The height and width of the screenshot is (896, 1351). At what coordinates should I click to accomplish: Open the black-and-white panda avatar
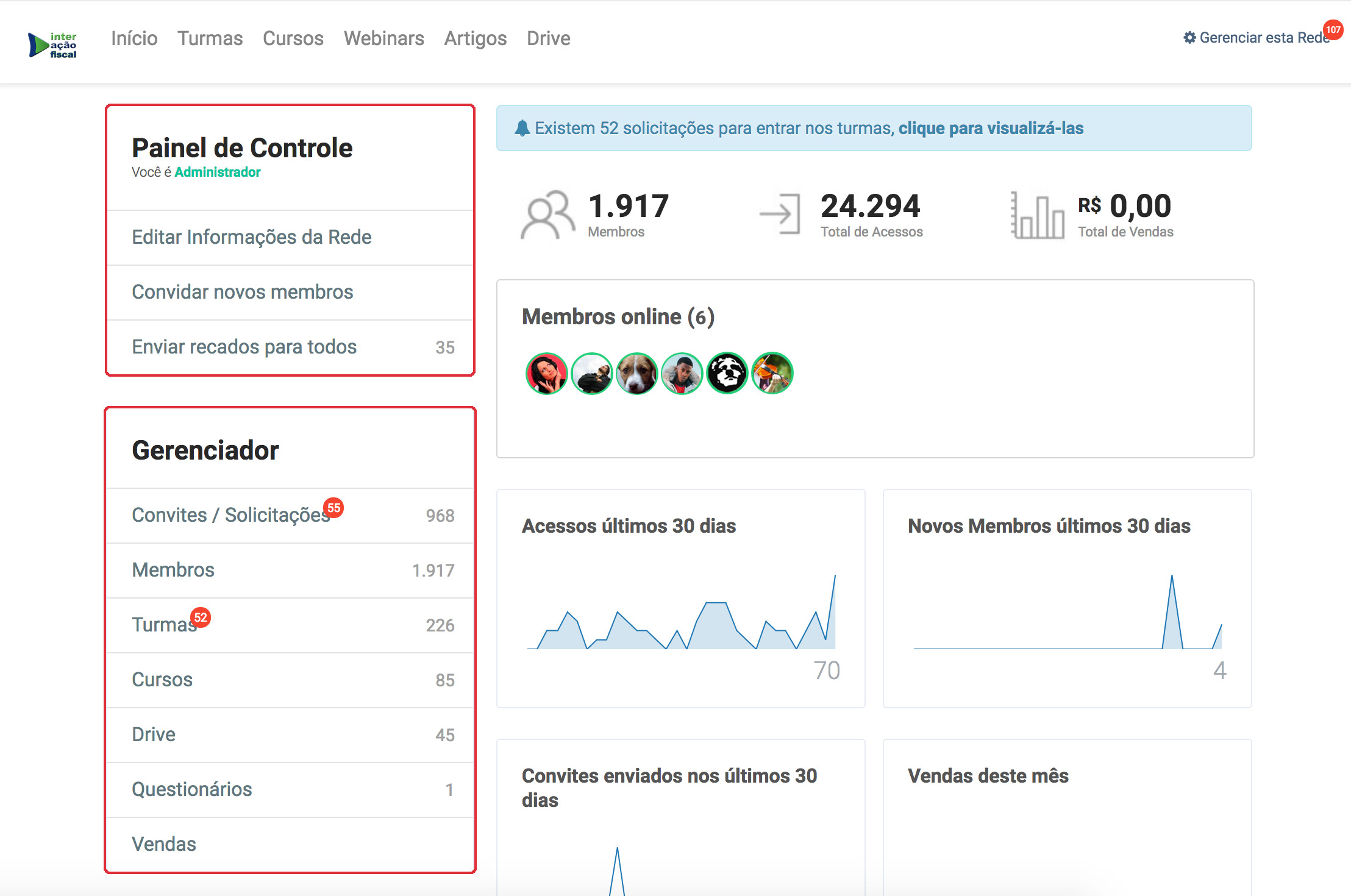727,373
